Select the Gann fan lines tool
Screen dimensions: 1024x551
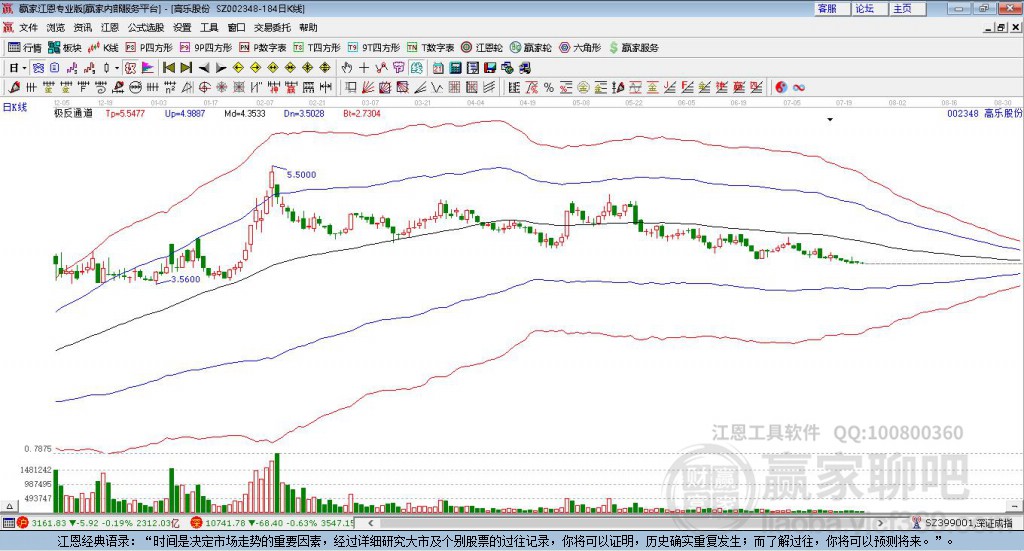pyautogui.click(x=369, y=87)
